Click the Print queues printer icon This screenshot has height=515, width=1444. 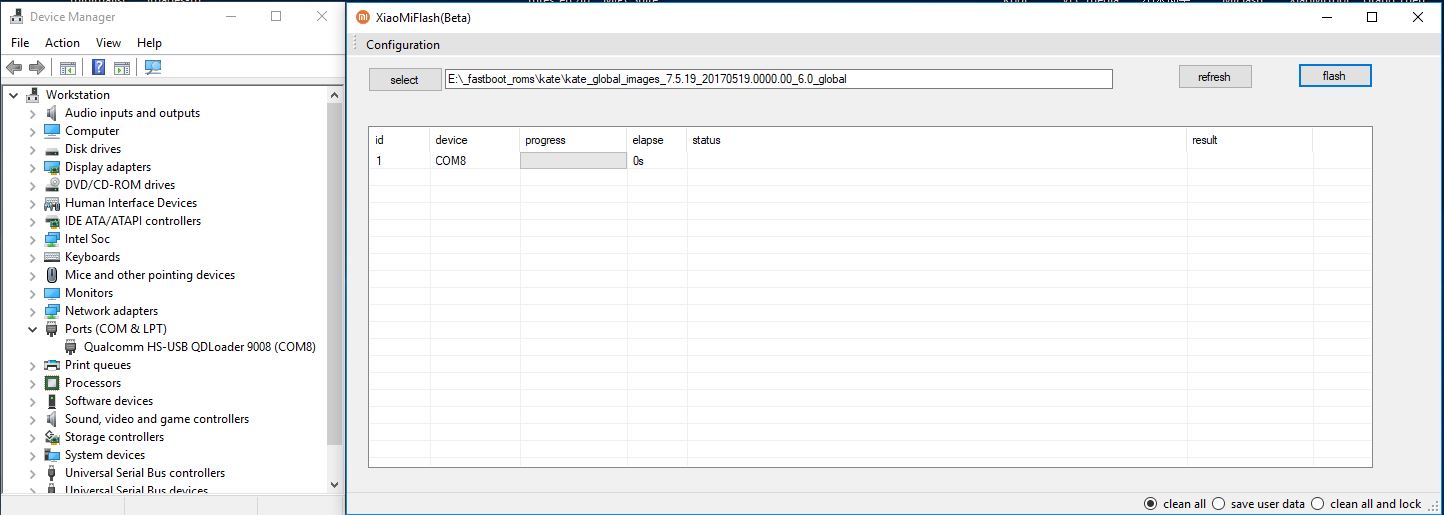click(x=52, y=365)
